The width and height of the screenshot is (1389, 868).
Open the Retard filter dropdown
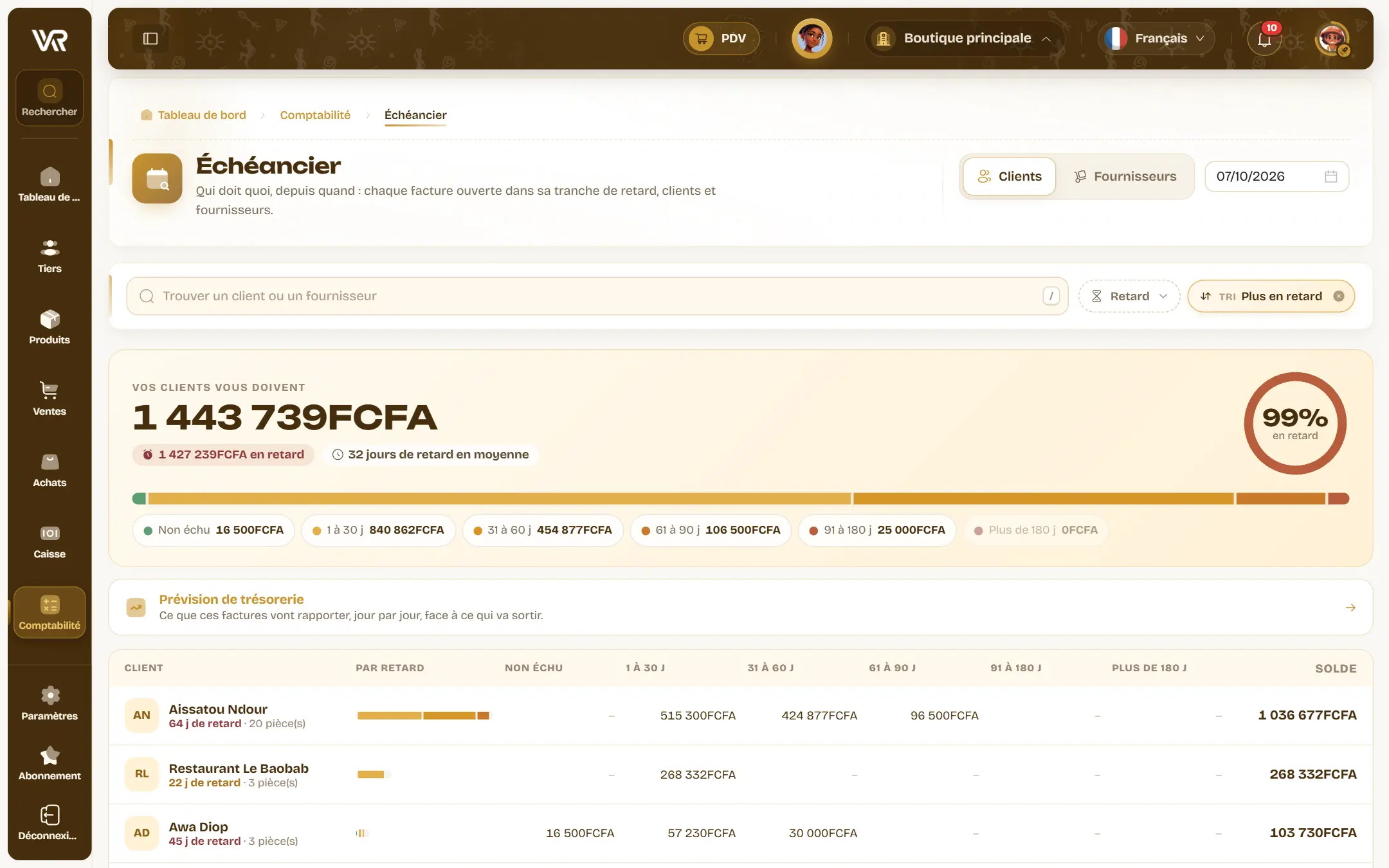click(x=1129, y=296)
